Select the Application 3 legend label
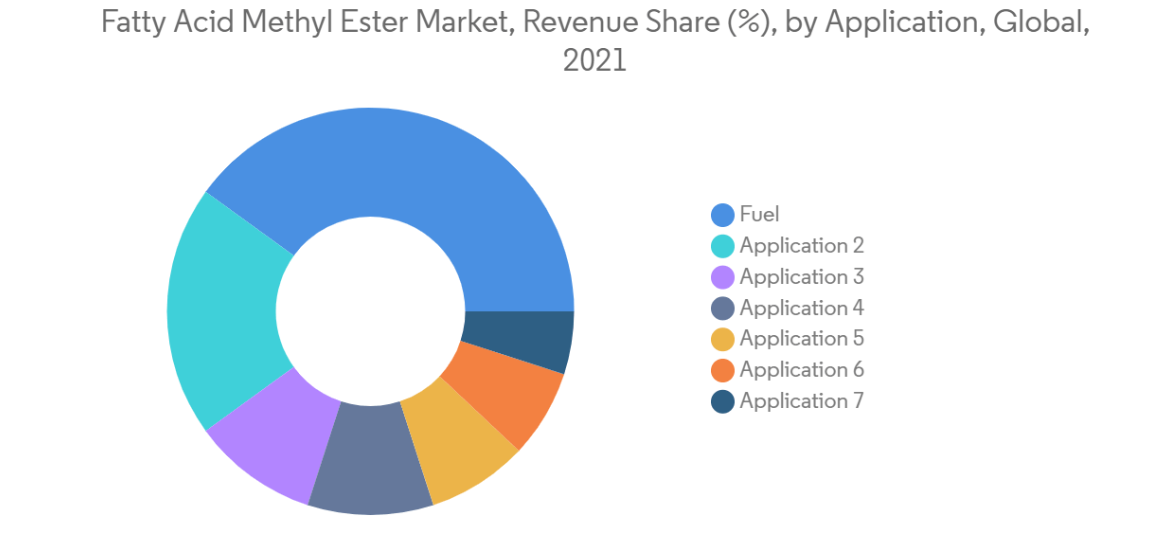 click(x=802, y=277)
